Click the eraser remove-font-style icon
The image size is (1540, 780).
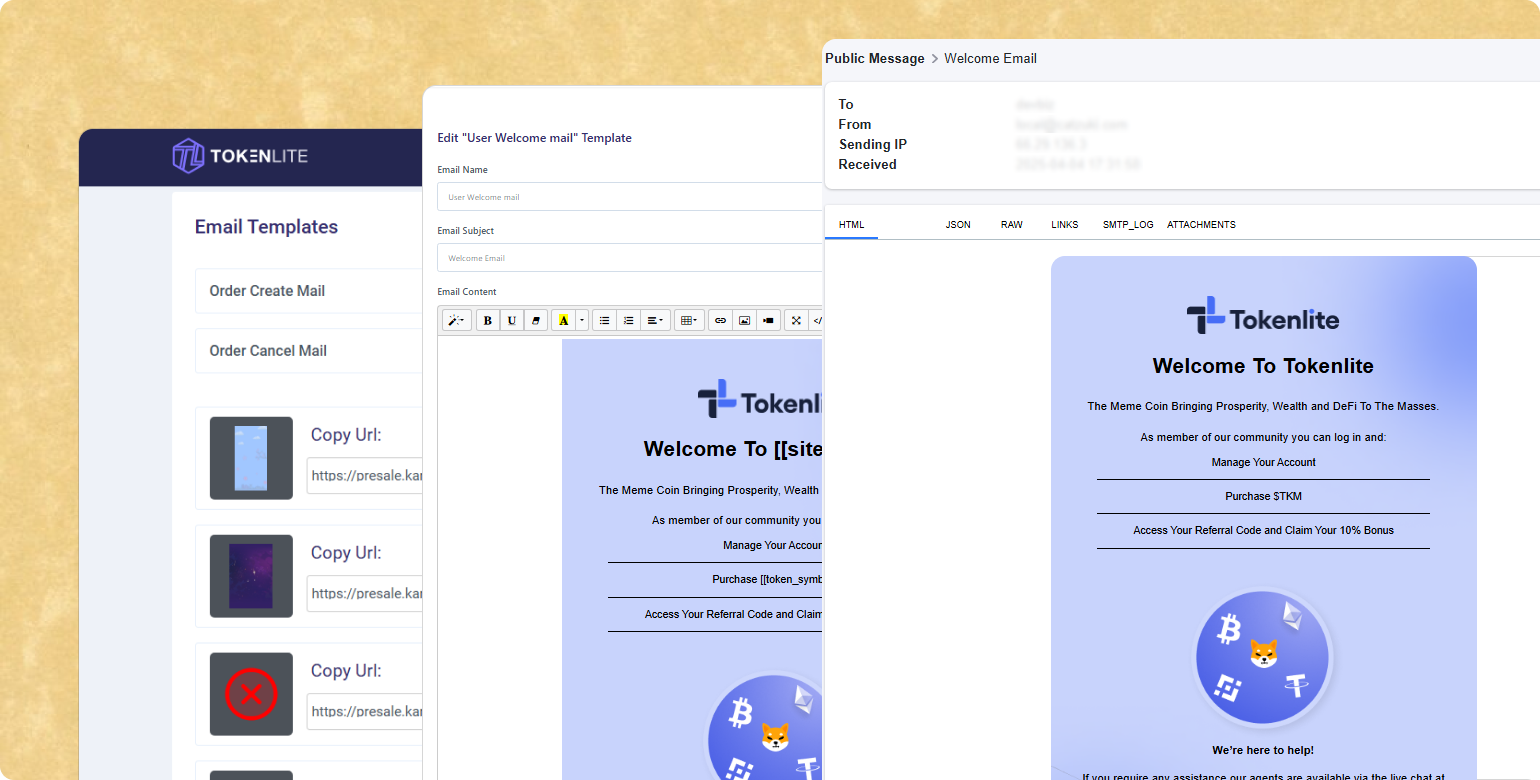pos(536,320)
